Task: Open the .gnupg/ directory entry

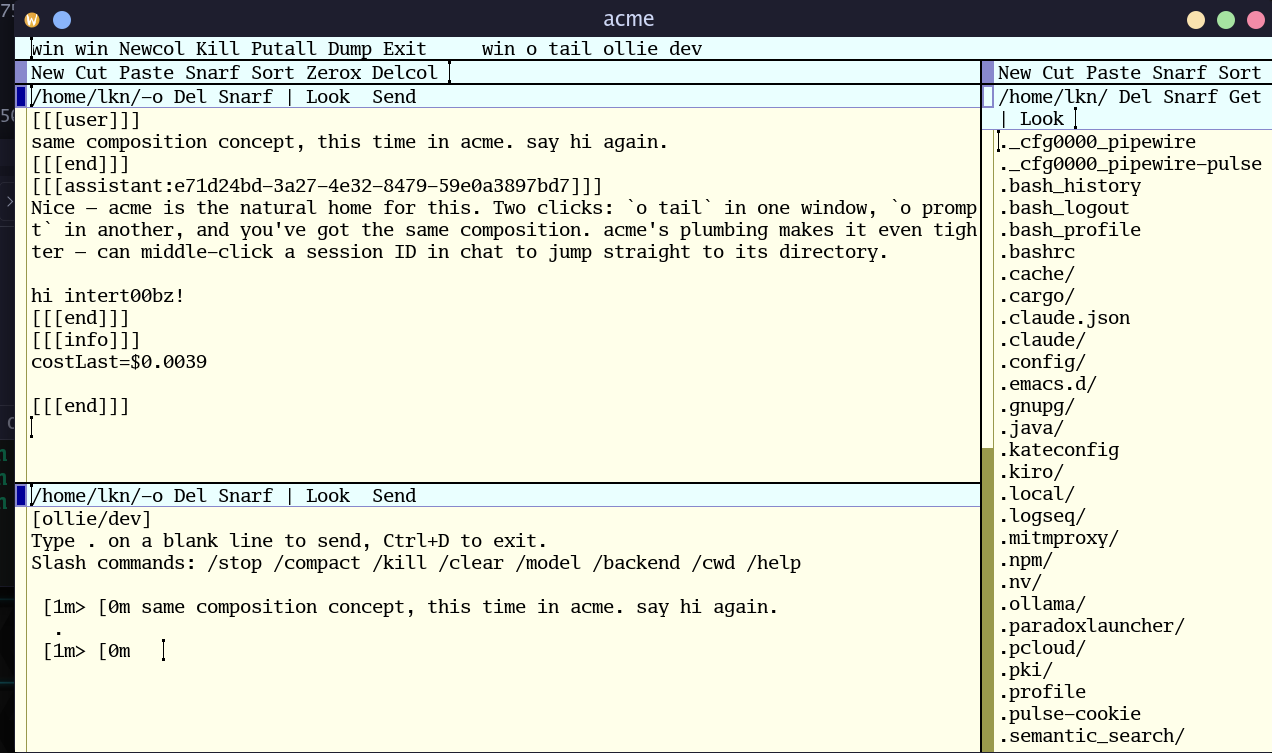Action: click(1036, 406)
